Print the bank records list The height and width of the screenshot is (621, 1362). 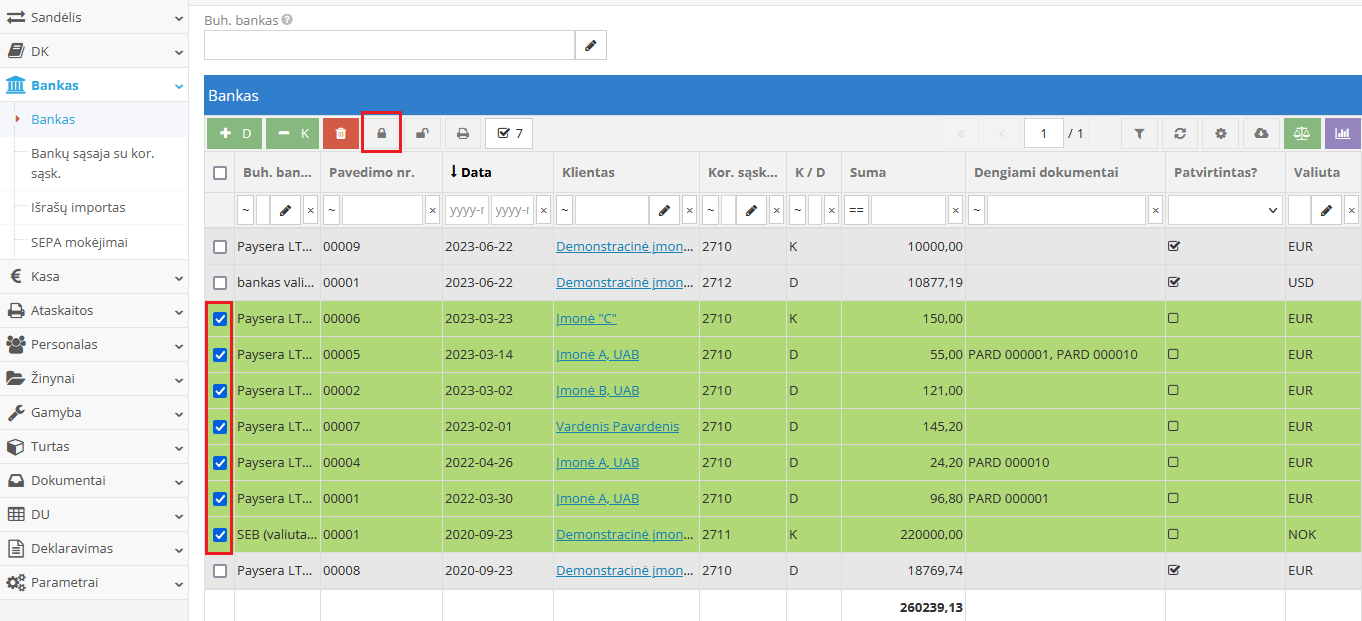pyautogui.click(x=462, y=133)
